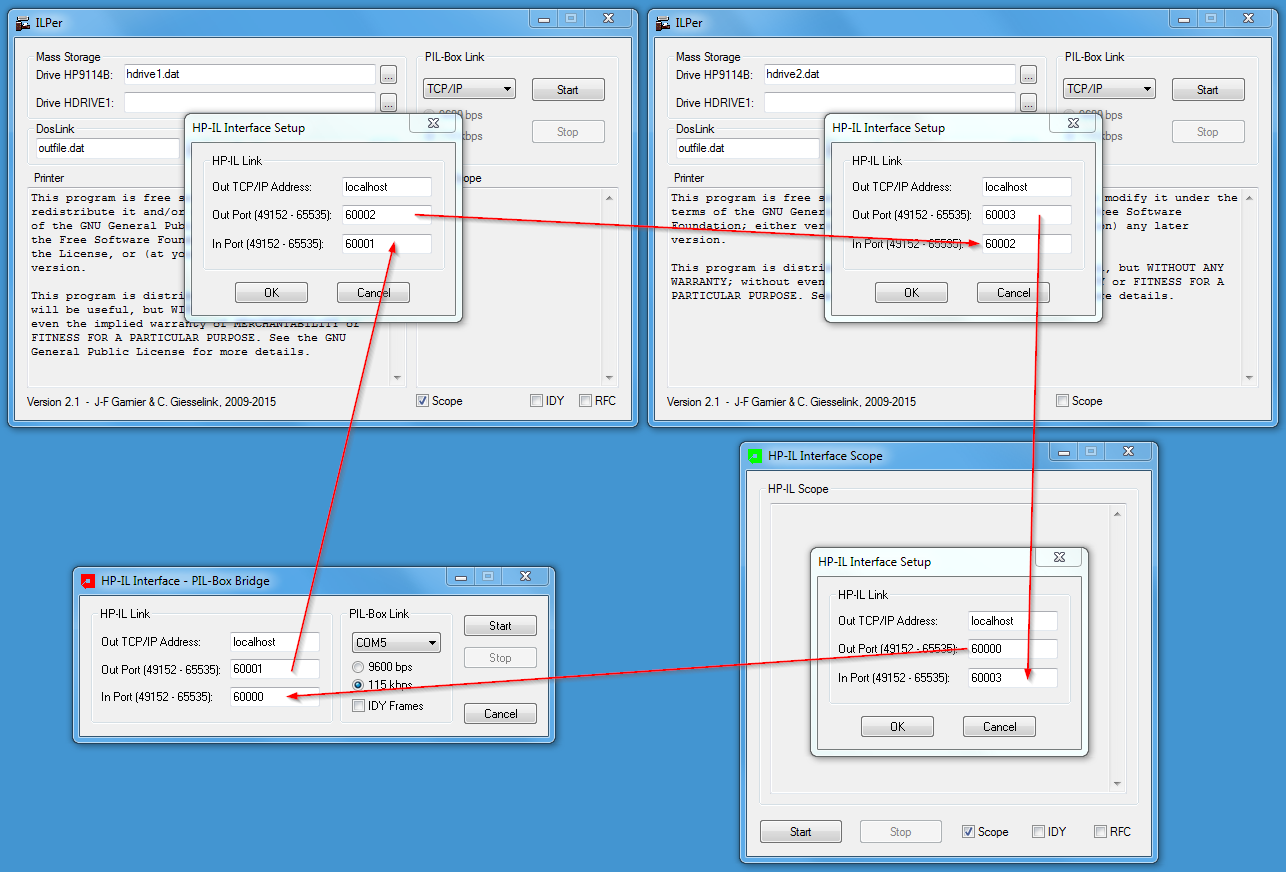The height and width of the screenshot is (872, 1286).
Task: Minimize the HP-IL Interface Scope window
Action: coord(1064,452)
